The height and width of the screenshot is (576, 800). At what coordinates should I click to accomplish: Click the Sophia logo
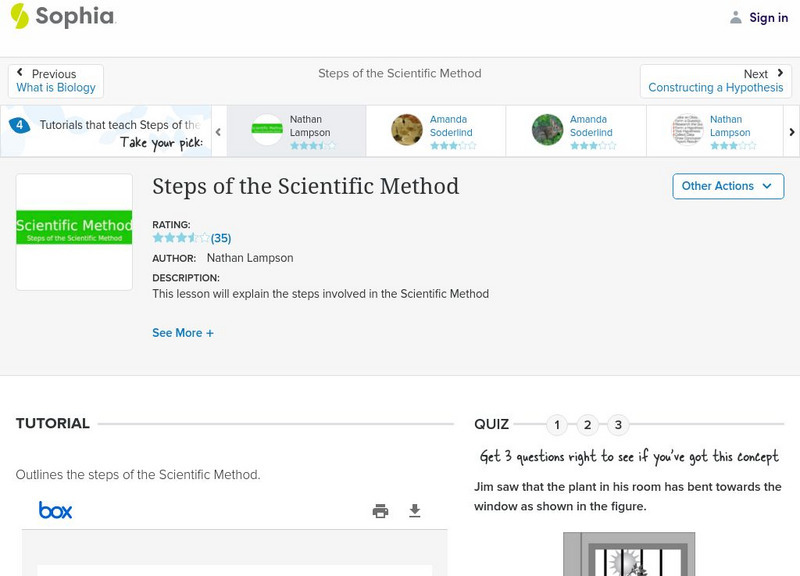[62, 17]
